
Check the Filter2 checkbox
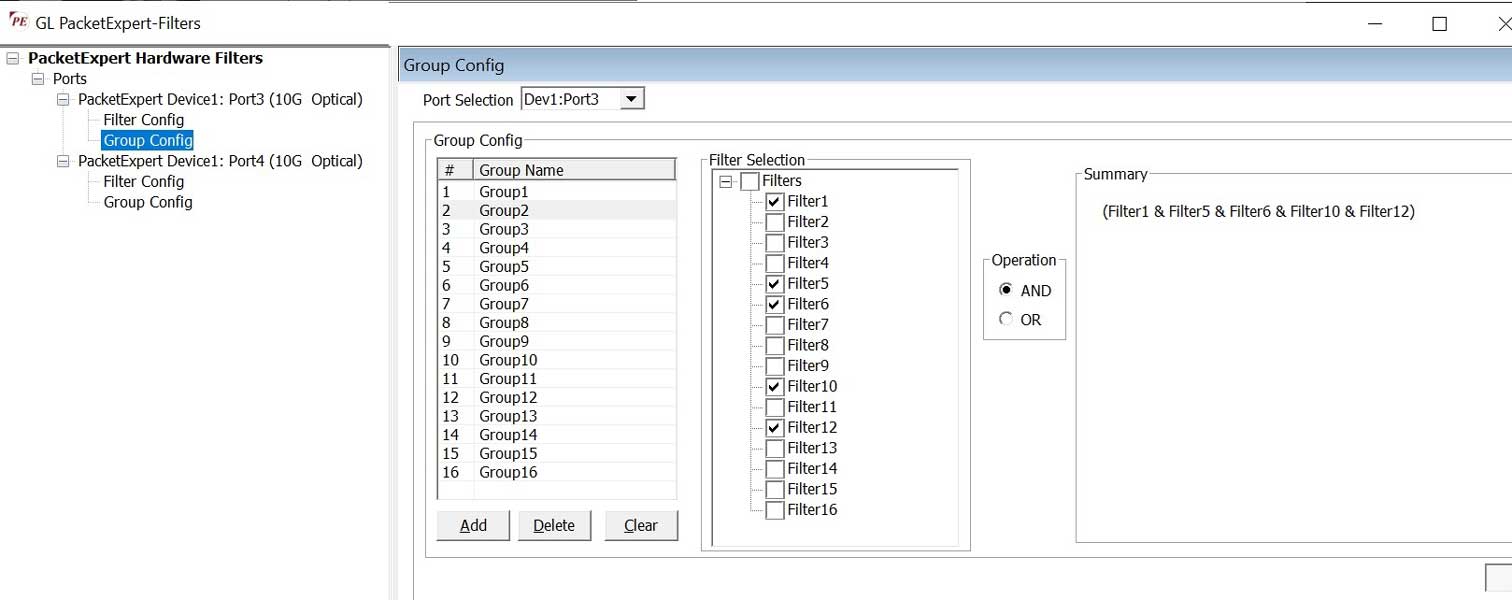point(775,222)
